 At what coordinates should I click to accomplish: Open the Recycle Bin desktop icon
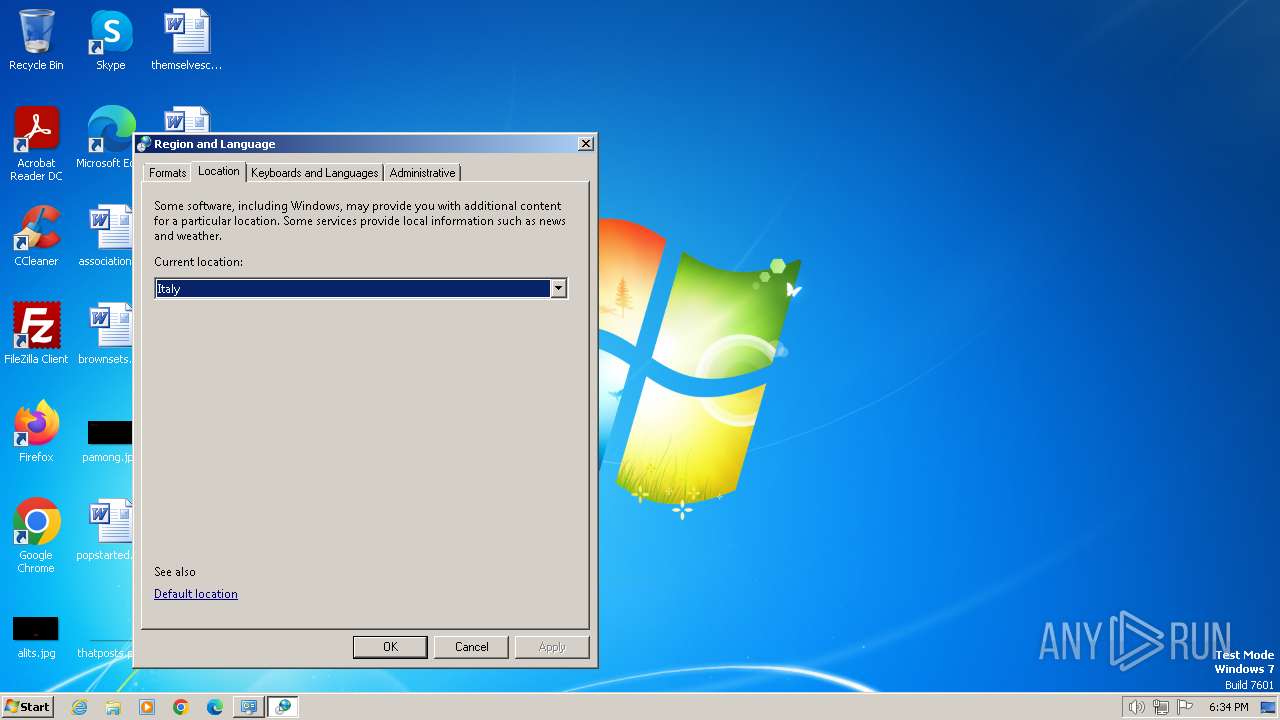[x=36, y=40]
